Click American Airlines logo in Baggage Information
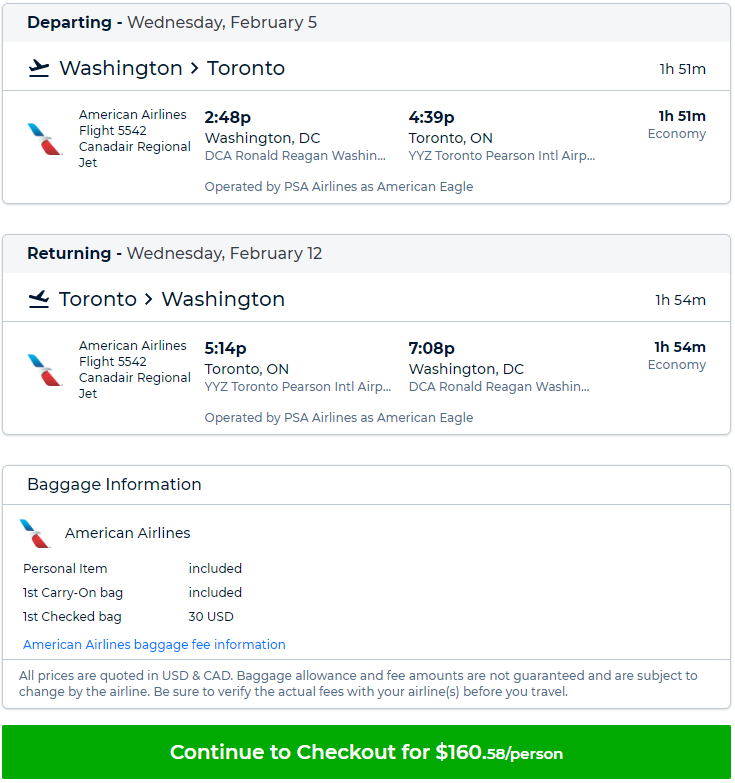 pos(35,533)
